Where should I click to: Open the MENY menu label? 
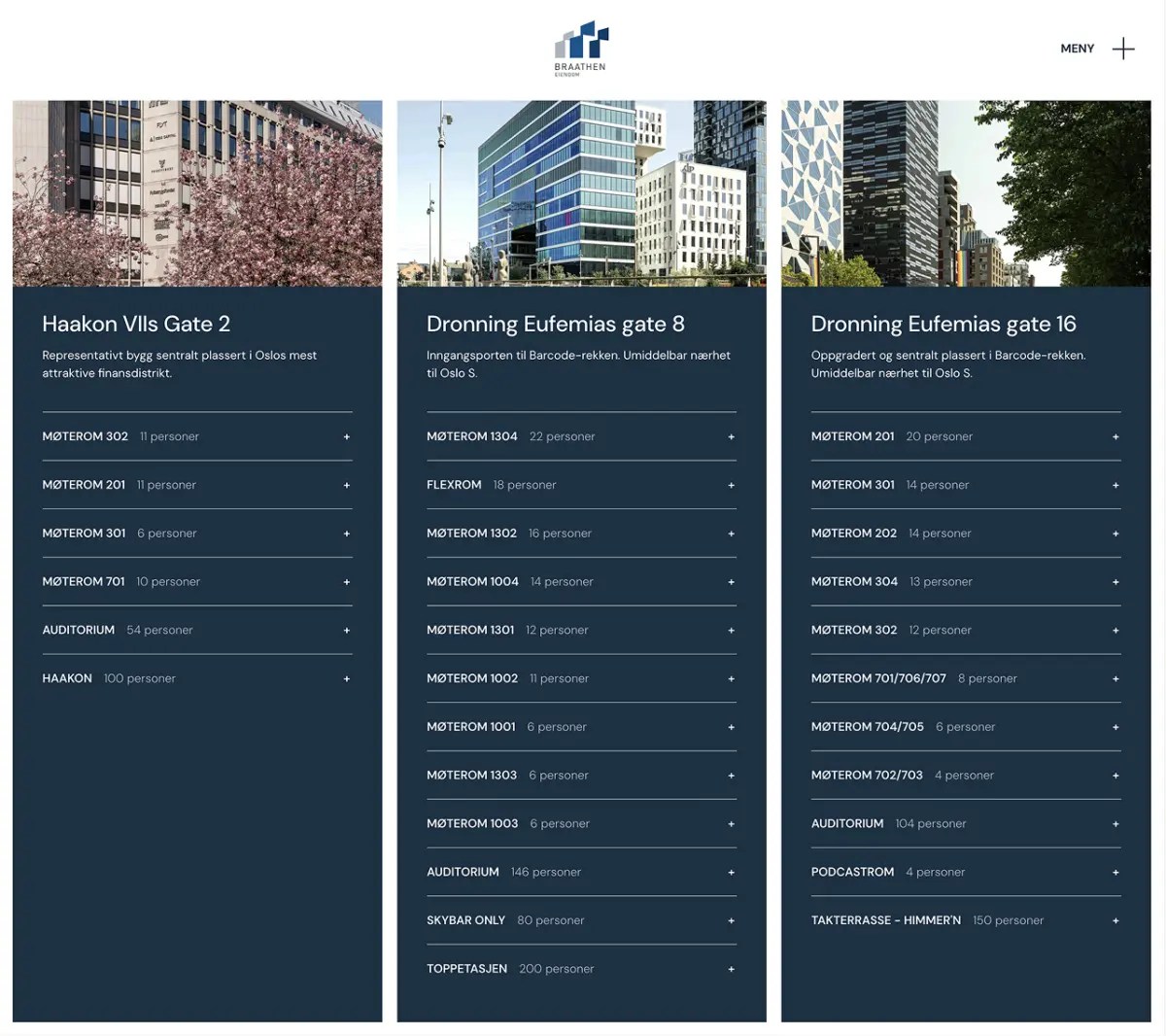click(x=1077, y=49)
